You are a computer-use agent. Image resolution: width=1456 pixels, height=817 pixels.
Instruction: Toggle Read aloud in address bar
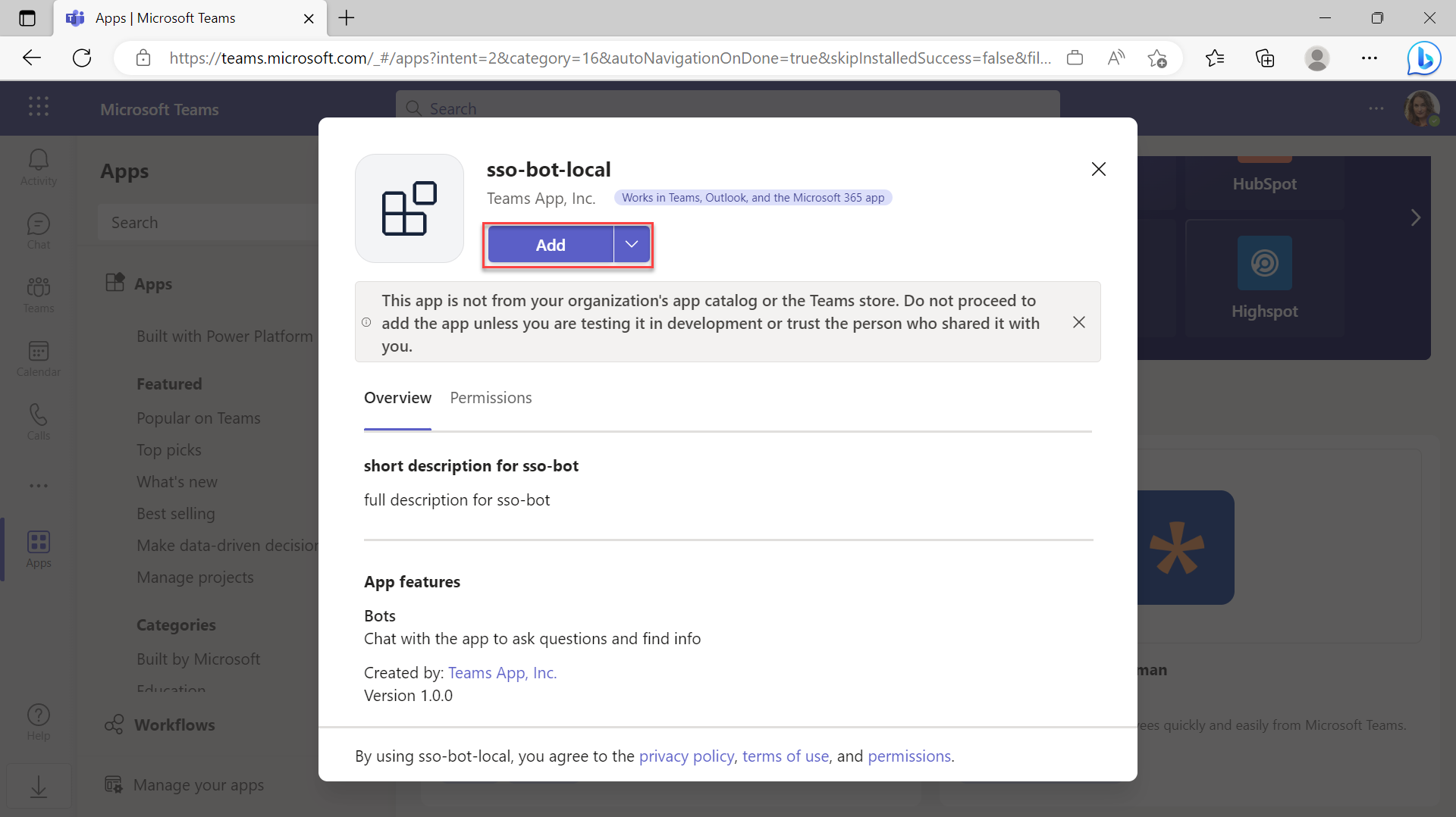1116,58
